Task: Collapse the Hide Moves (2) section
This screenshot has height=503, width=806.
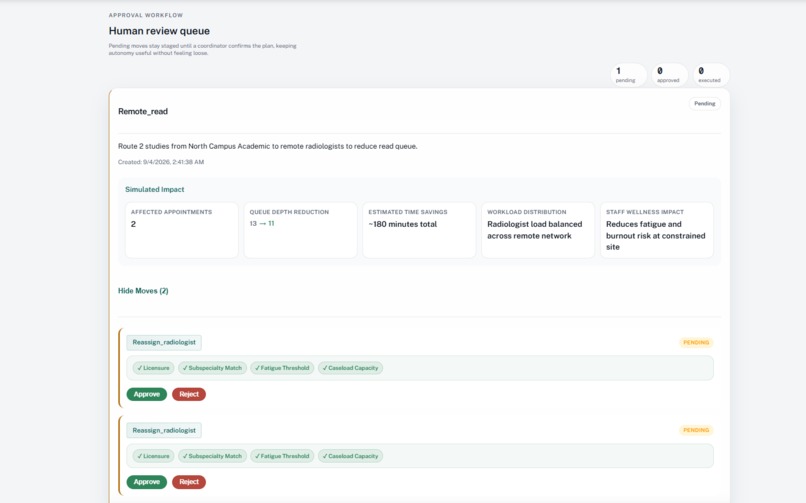Action: coord(143,291)
